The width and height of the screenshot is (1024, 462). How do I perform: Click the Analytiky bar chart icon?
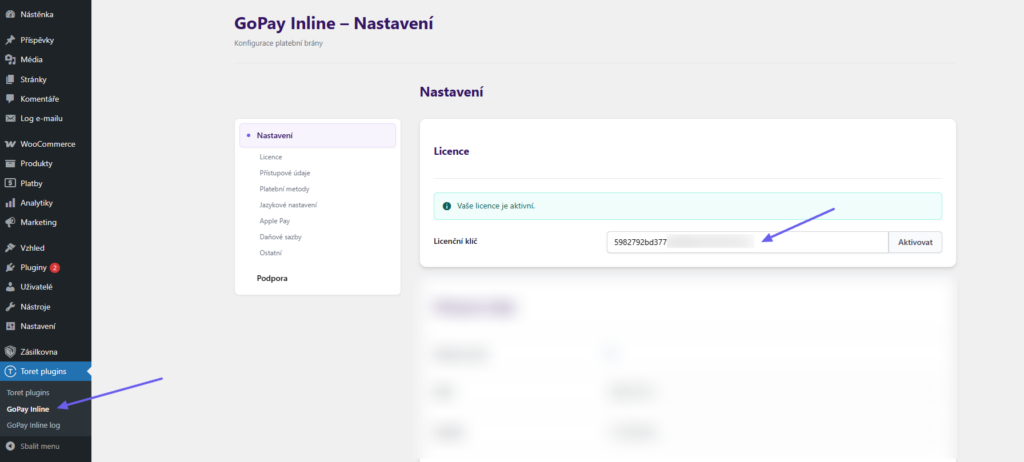[x=10, y=203]
